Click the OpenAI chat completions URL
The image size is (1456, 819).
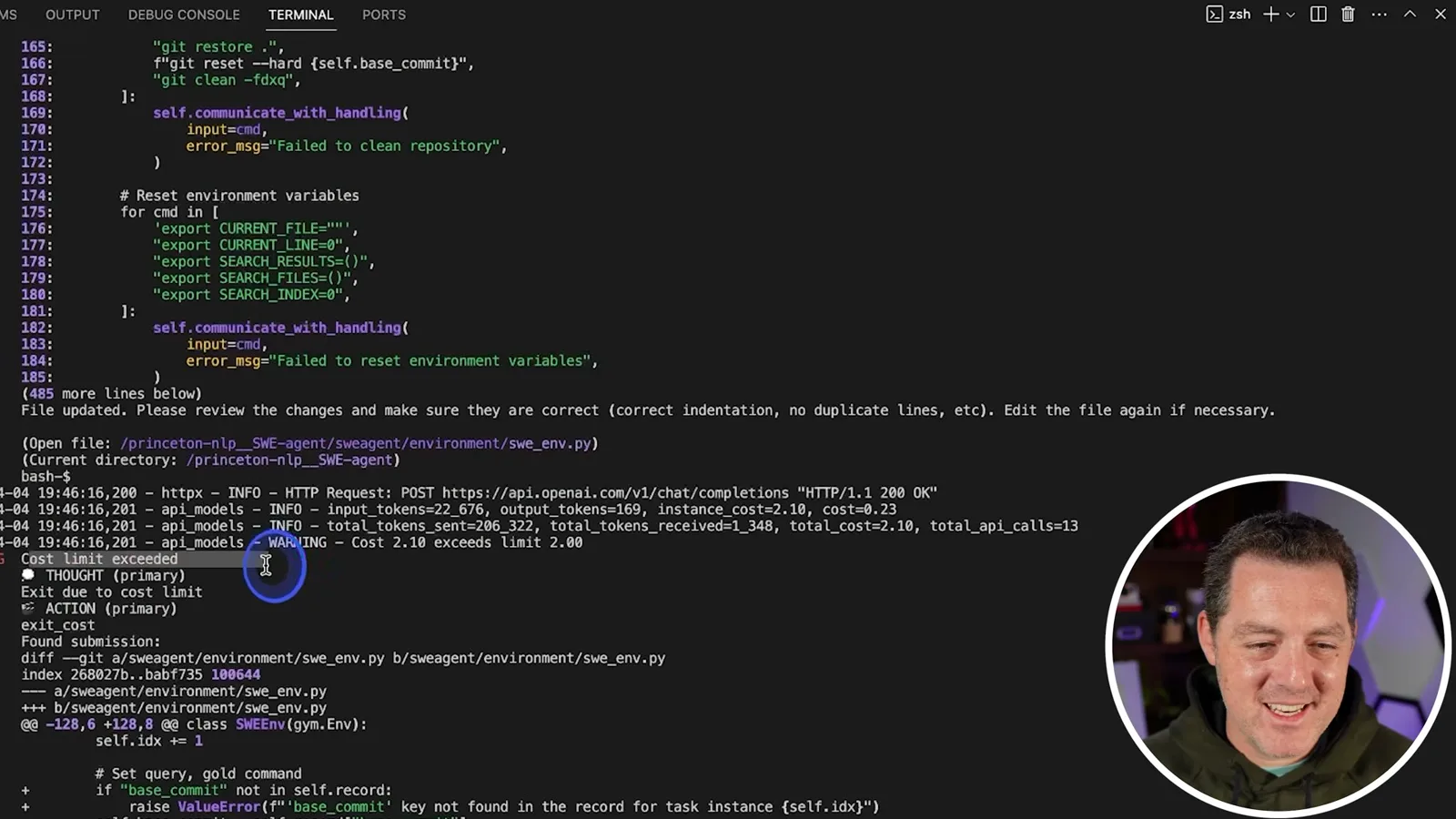tap(615, 492)
